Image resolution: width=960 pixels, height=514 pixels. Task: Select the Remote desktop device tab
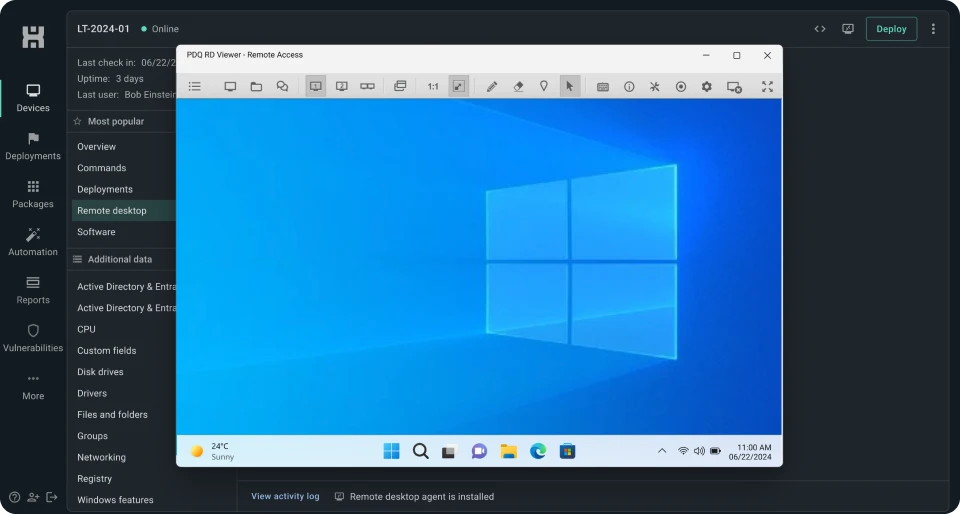[124, 210]
